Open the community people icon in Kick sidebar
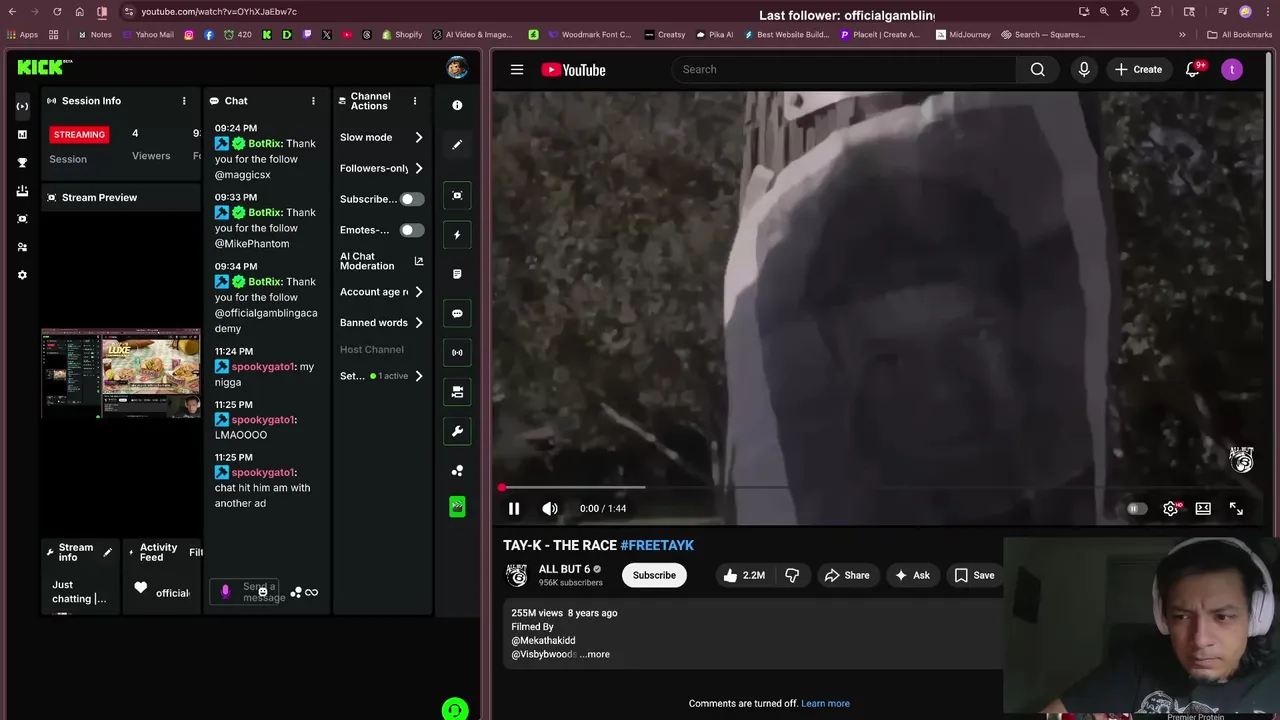 [22, 247]
